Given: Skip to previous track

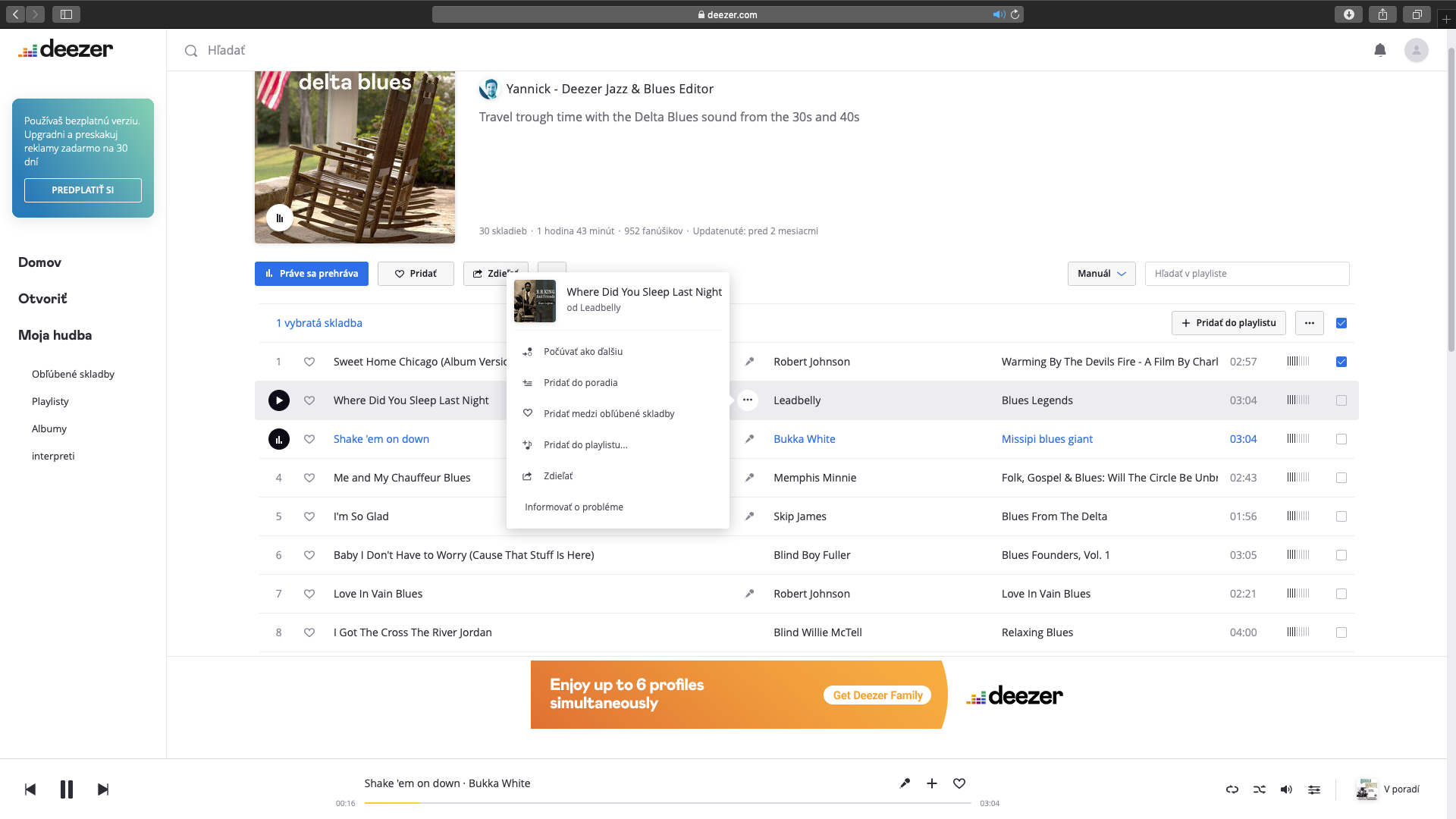Looking at the screenshot, I should tap(30, 789).
